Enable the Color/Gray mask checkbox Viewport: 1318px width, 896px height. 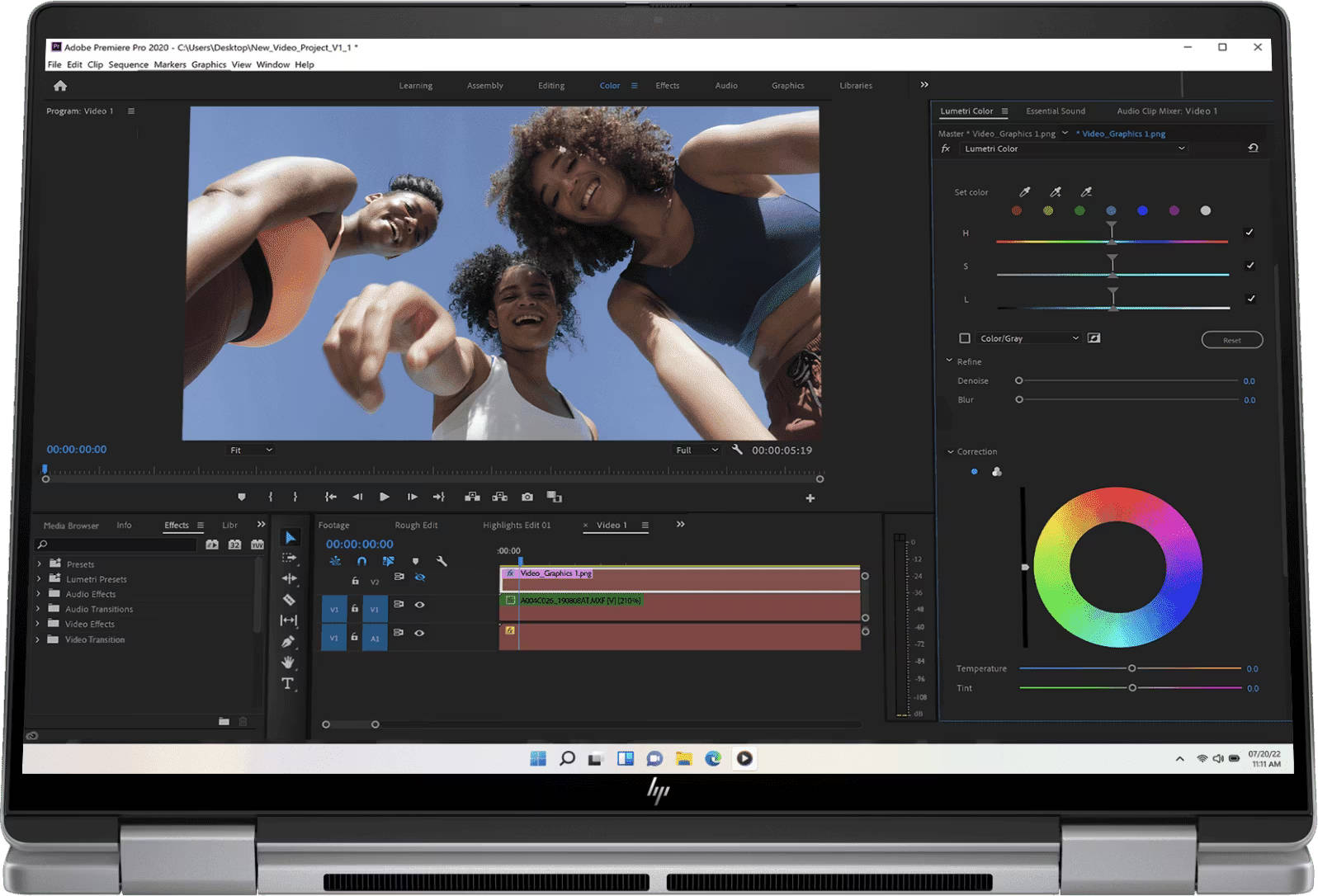tap(964, 338)
